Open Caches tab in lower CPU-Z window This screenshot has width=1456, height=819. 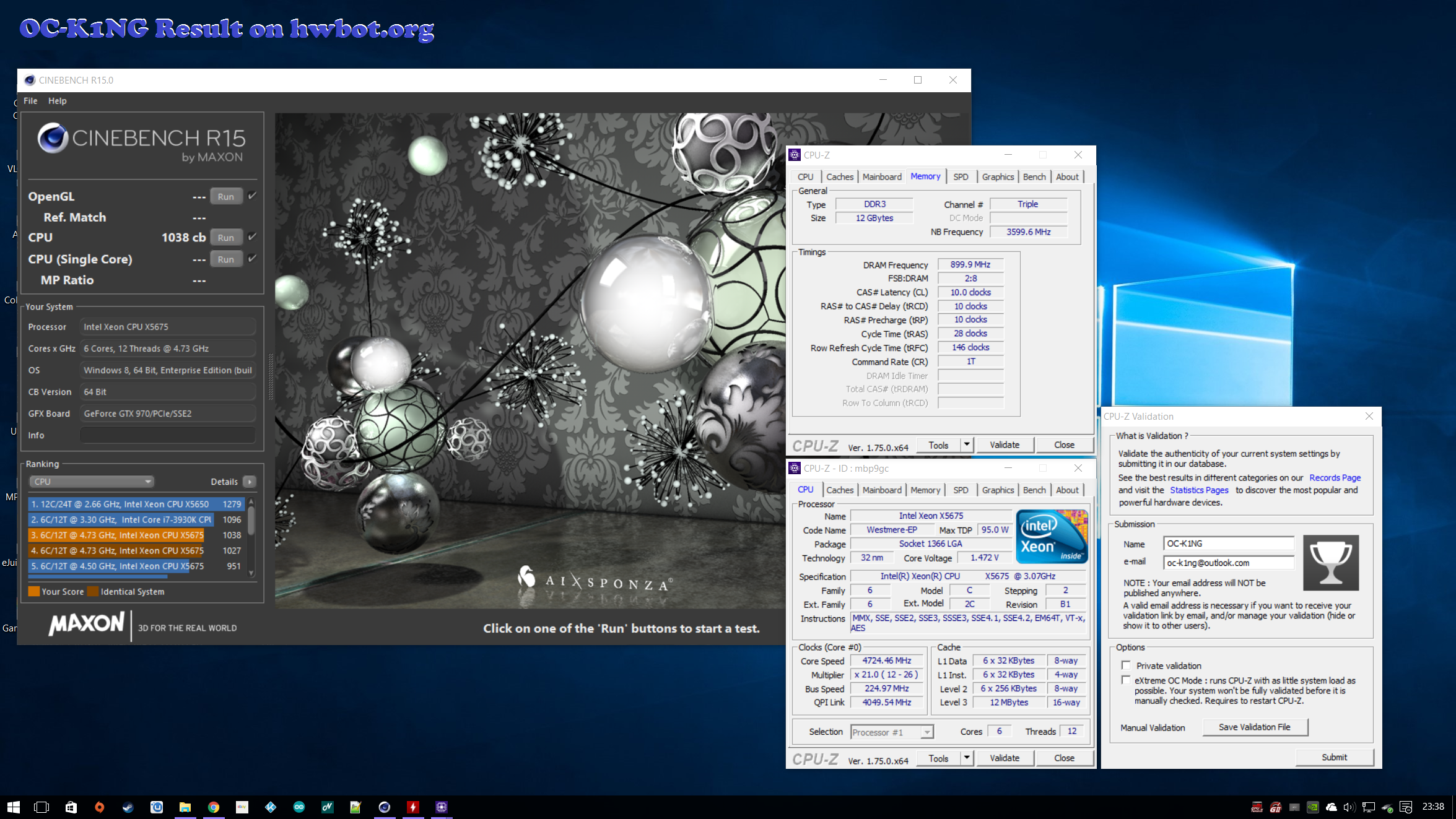click(x=840, y=490)
